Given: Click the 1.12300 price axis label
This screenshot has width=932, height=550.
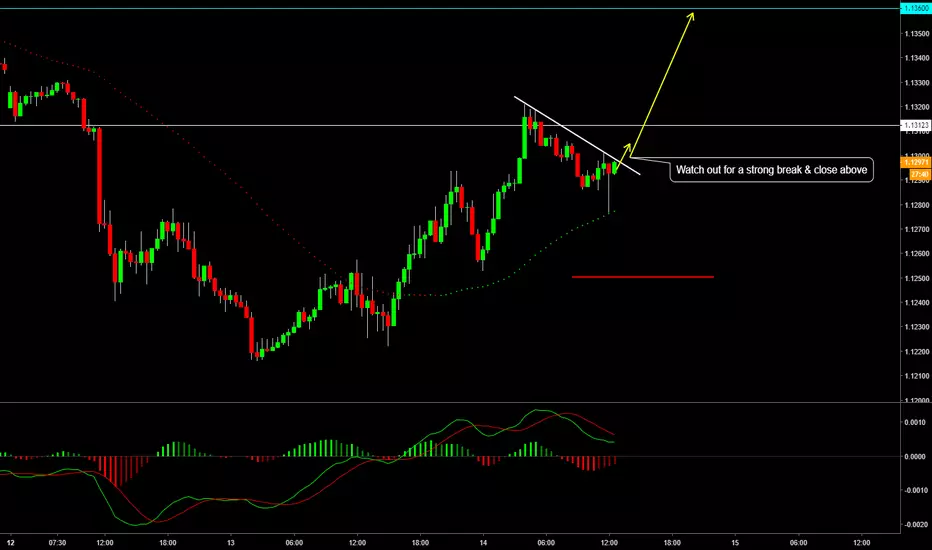Looking at the screenshot, I should [916, 327].
